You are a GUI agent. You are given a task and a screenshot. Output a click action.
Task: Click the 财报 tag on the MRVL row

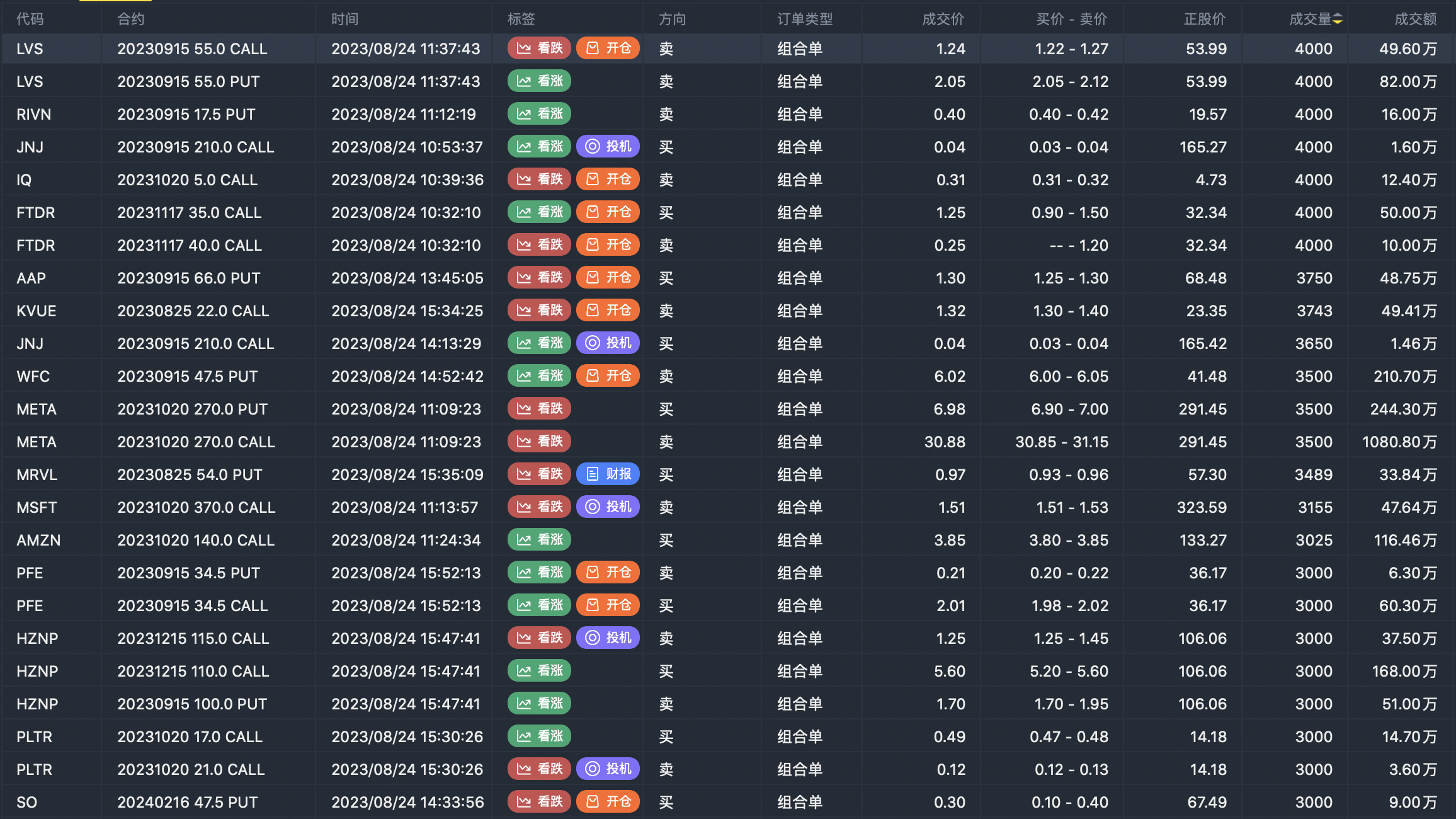pyautogui.click(x=608, y=474)
